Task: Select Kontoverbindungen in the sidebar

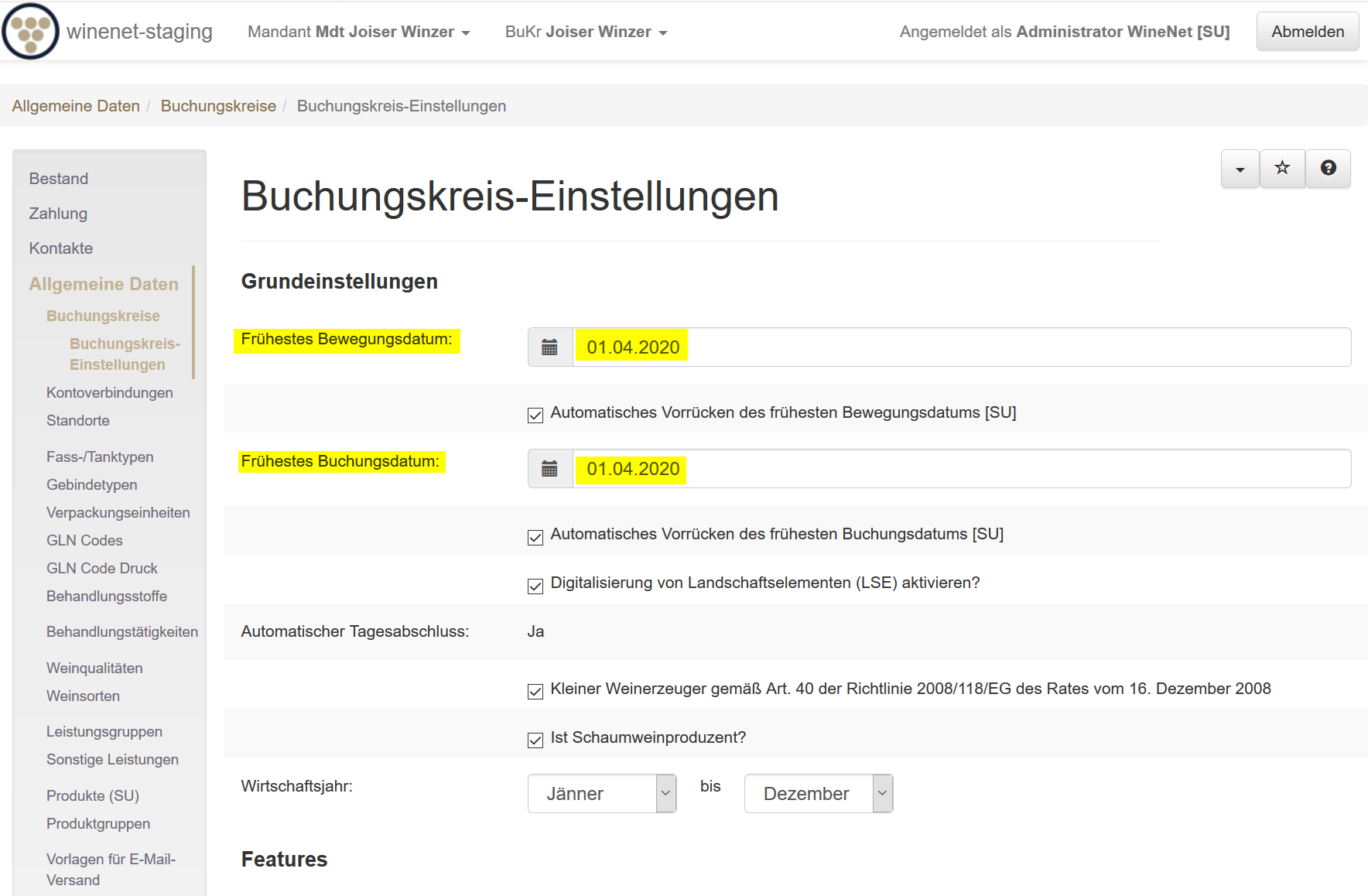Action: coord(110,392)
